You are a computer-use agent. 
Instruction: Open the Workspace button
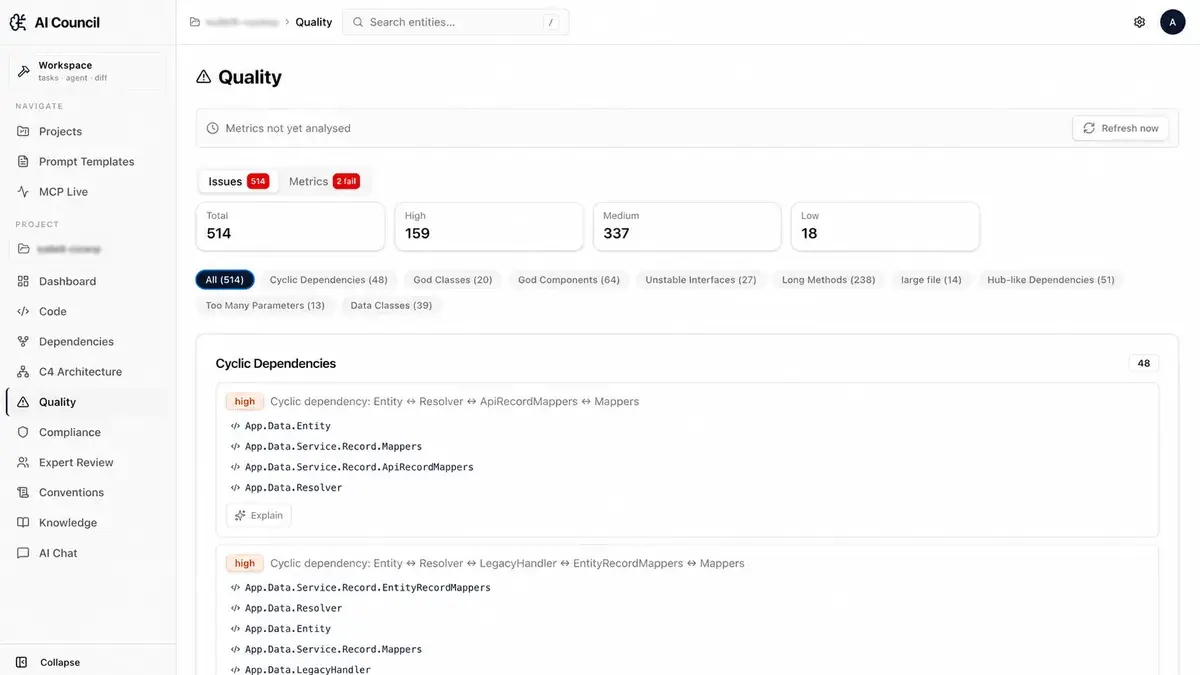point(88,71)
